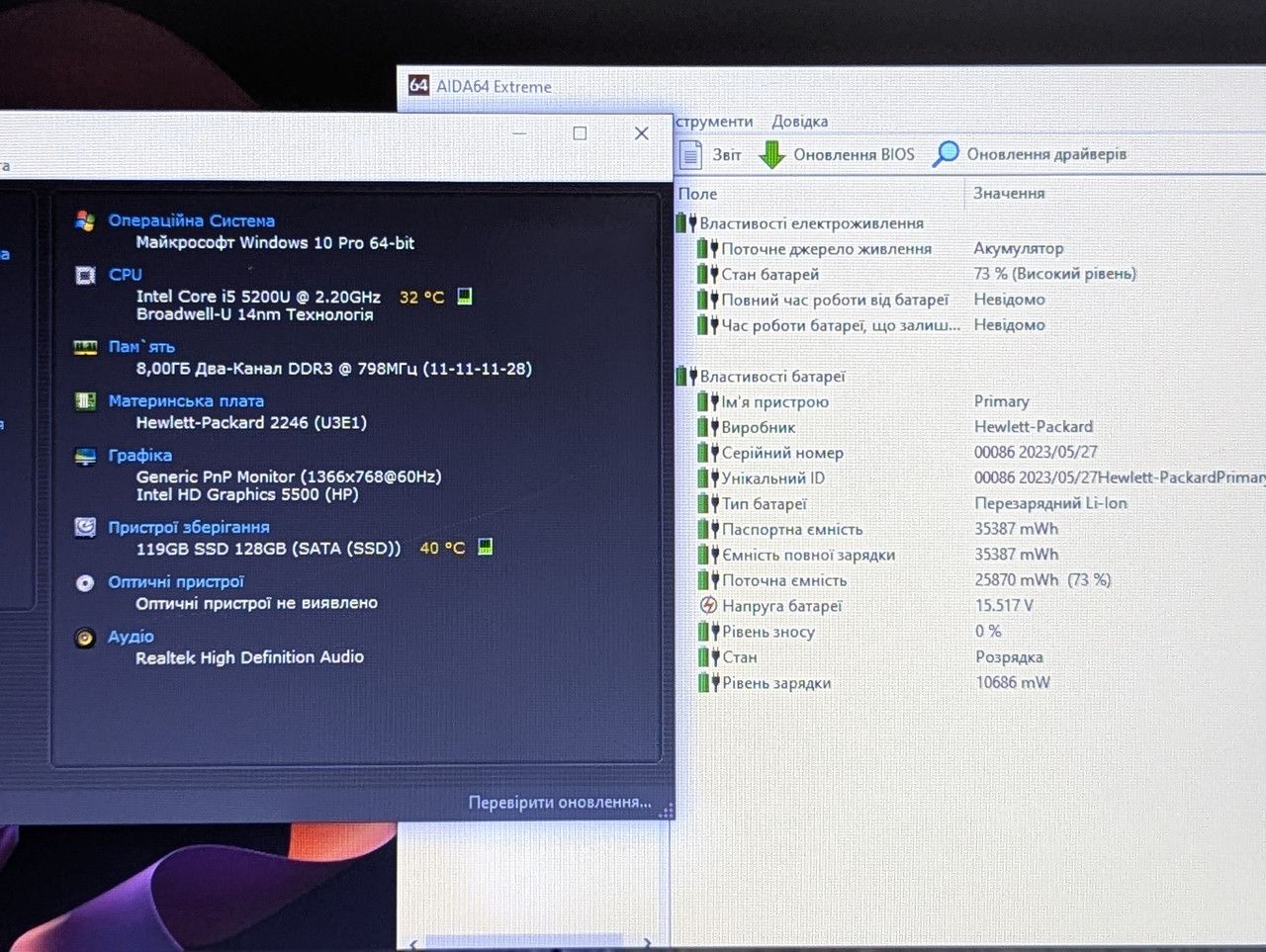1266x952 pixels.
Task: Open the Операційна Система section link
Action: (192, 220)
